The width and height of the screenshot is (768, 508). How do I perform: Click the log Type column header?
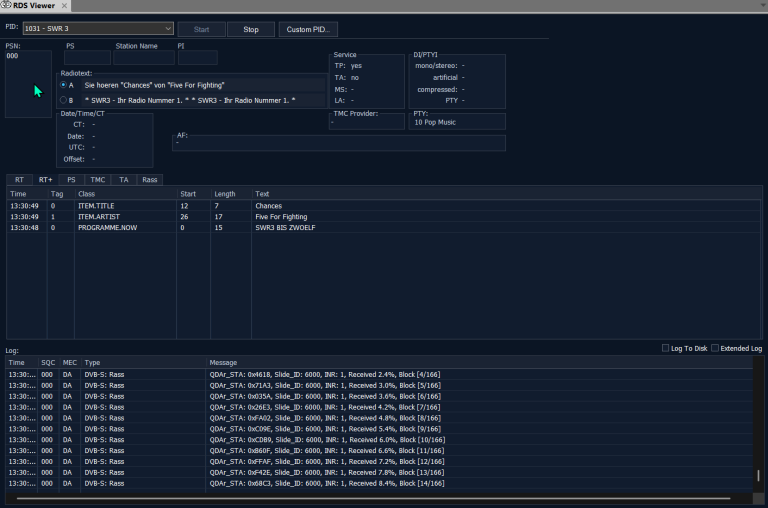pyautogui.click(x=144, y=363)
